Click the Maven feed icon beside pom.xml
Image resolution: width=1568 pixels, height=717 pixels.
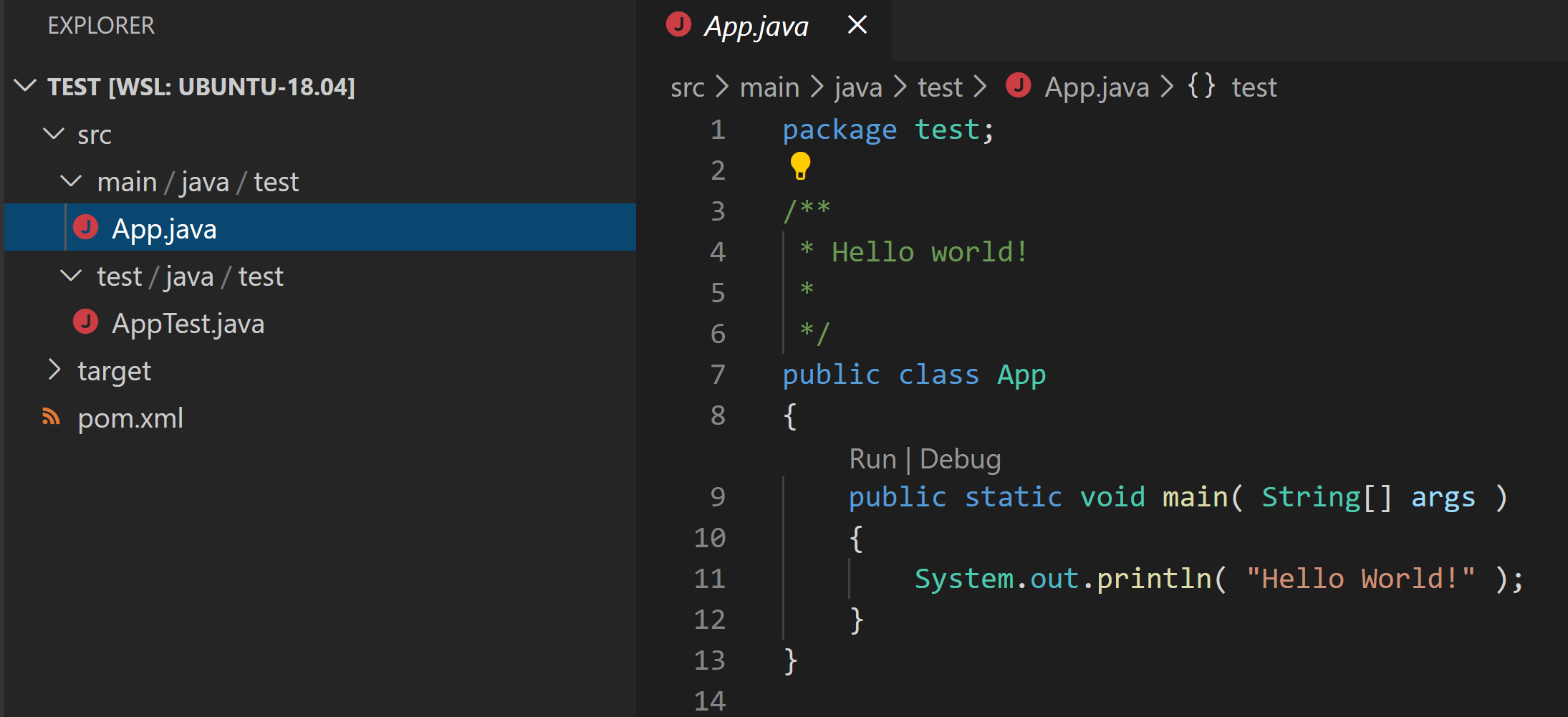point(50,418)
